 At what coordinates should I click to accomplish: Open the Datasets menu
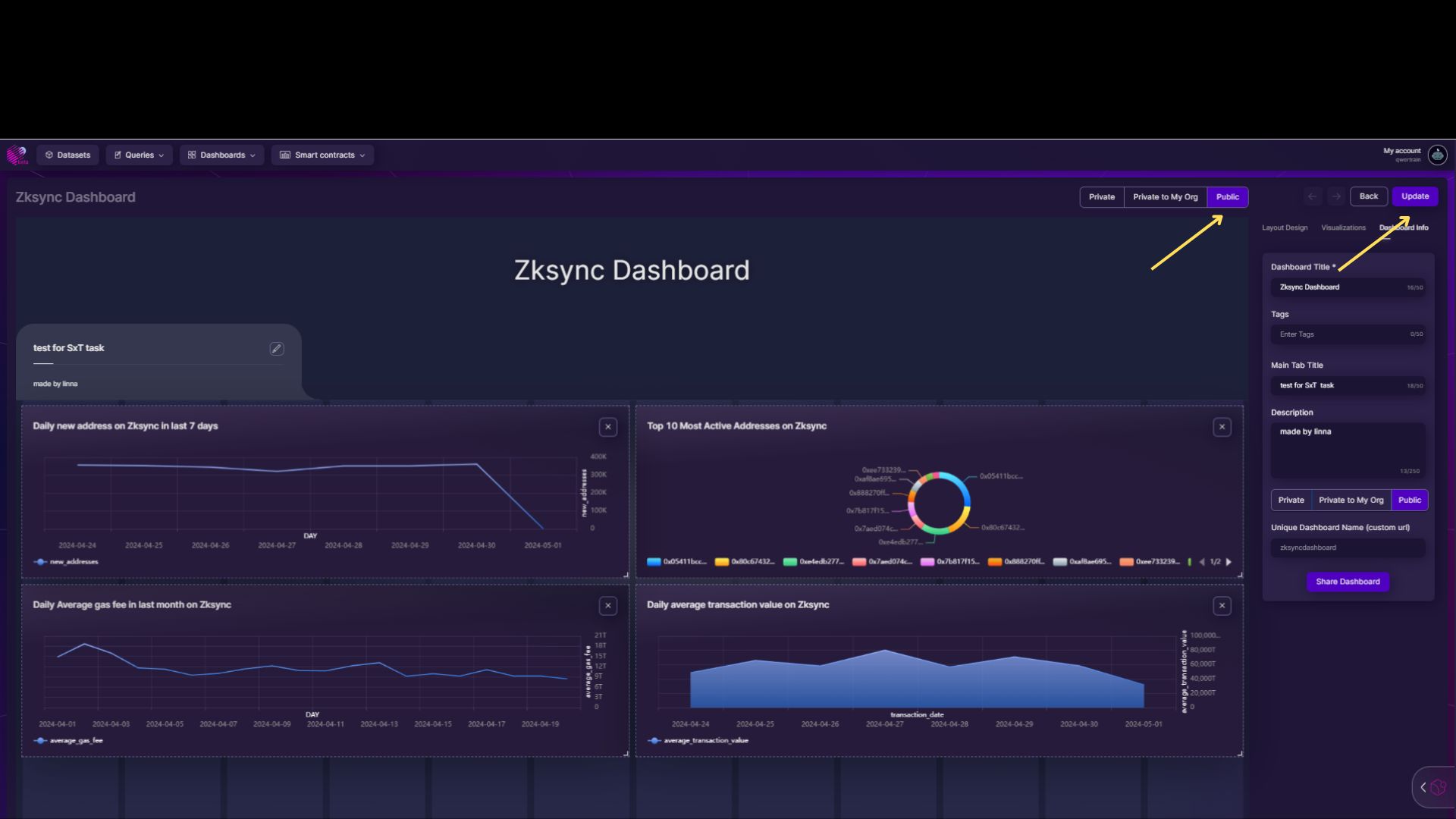[x=67, y=155]
